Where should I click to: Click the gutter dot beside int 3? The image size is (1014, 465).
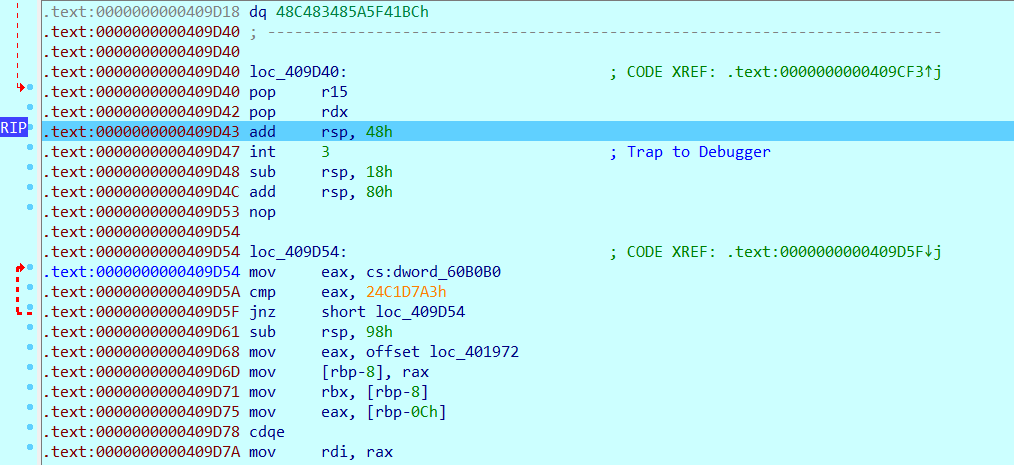(x=31, y=150)
